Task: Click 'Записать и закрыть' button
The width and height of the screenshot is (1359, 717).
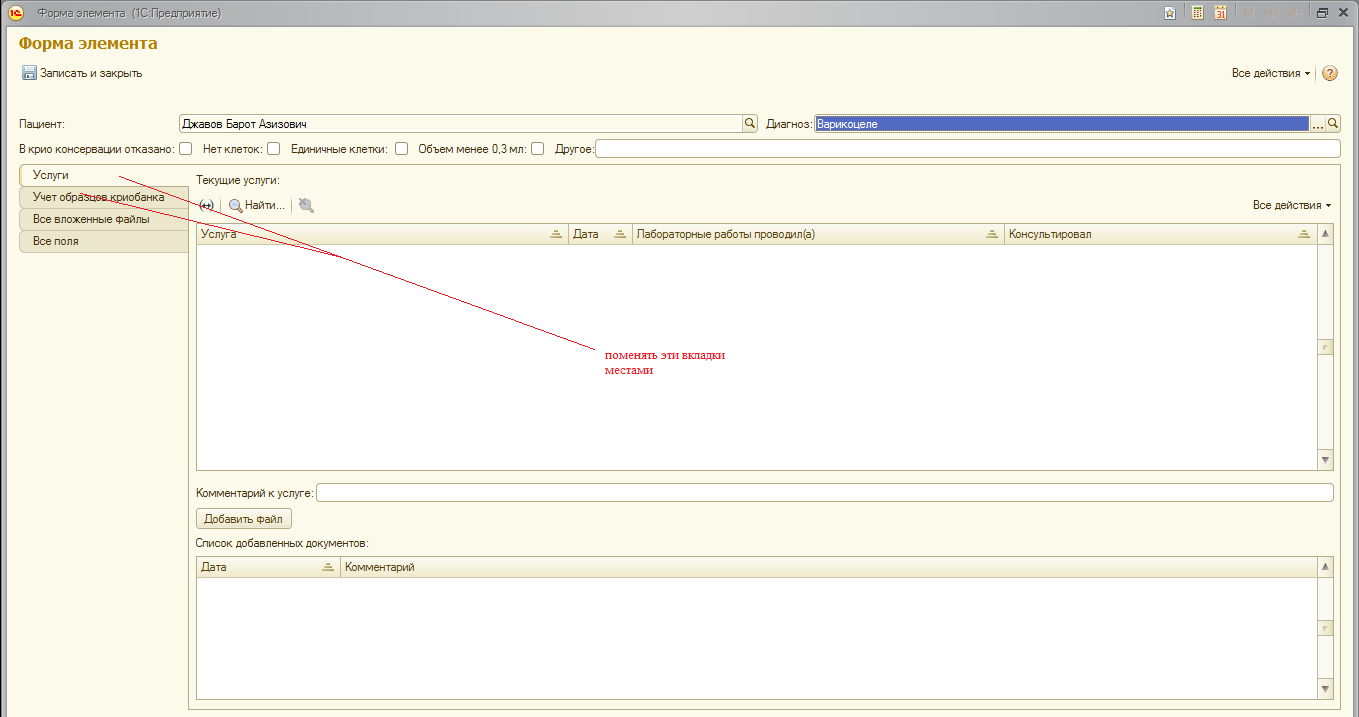Action: tap(82, 73)
